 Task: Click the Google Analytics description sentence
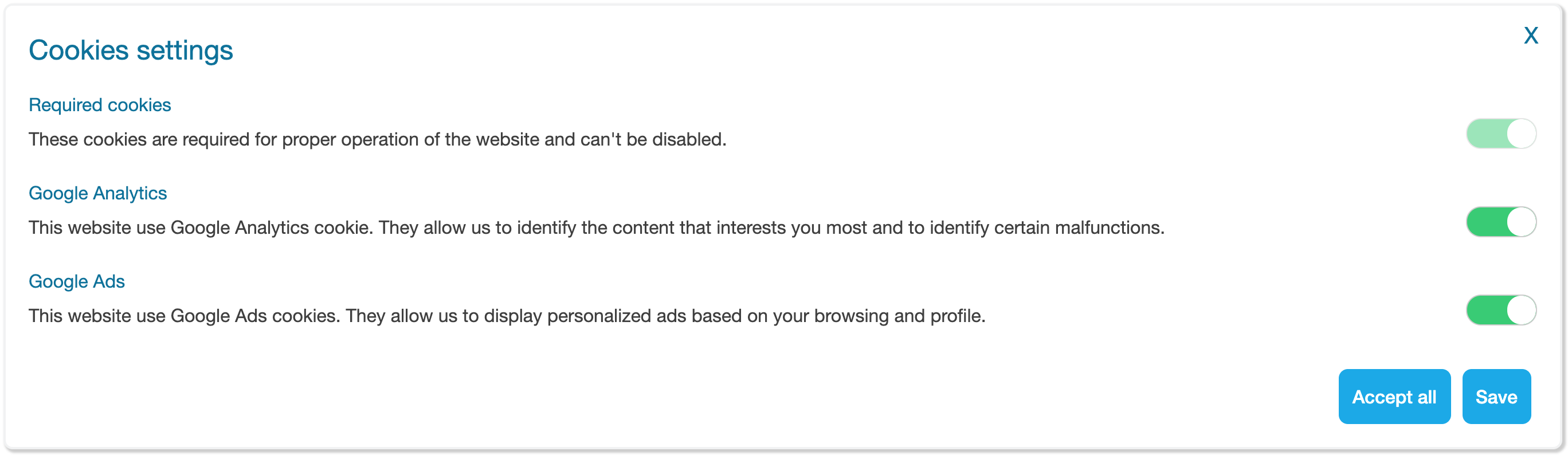coord(597,227)
